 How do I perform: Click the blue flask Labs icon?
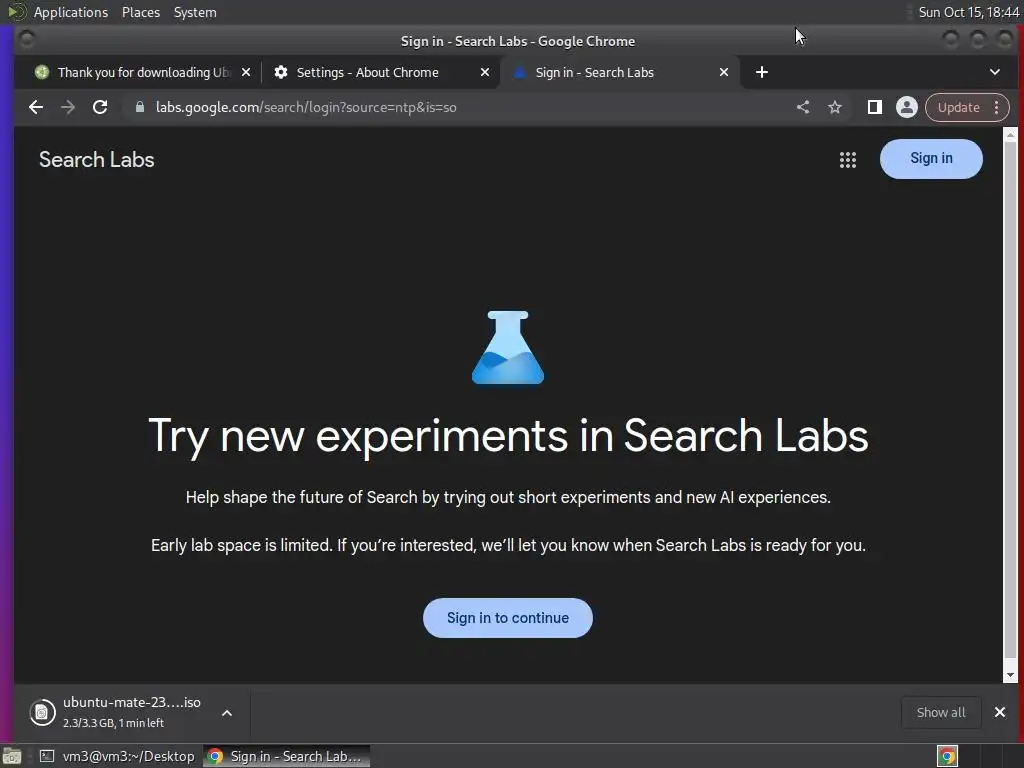(507, 347)
